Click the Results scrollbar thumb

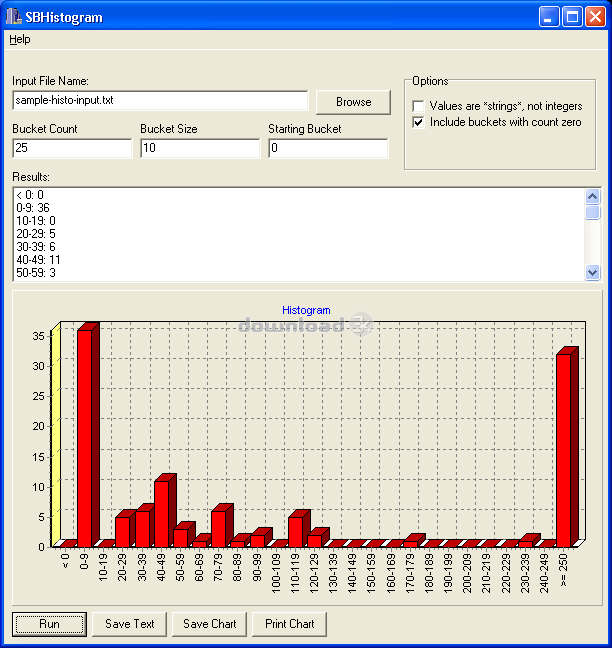tap(592, 212)
